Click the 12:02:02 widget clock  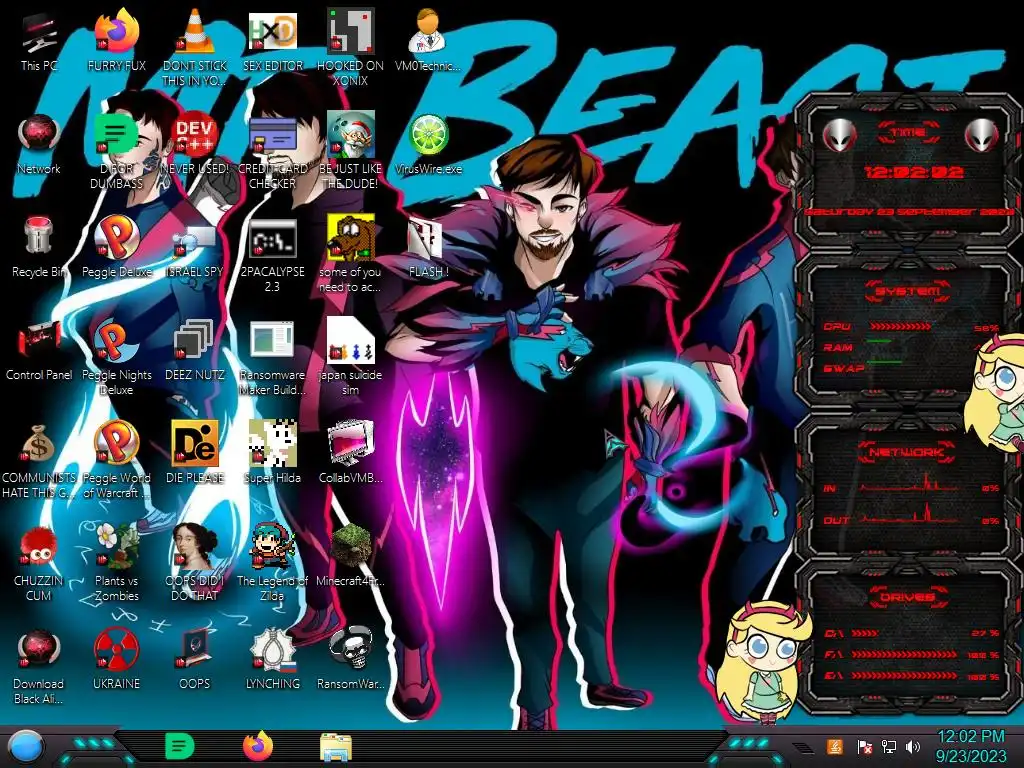point(913,172)
